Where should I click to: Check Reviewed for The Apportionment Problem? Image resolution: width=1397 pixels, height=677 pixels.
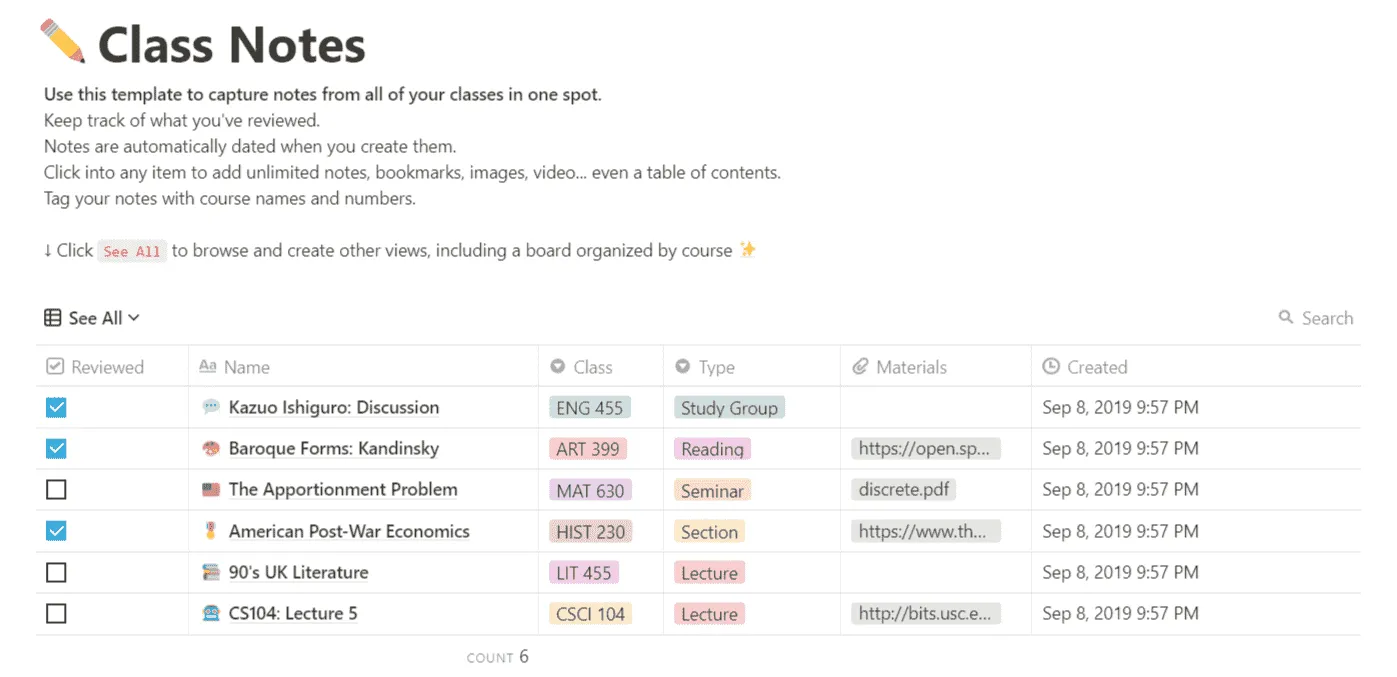point(56,489)
